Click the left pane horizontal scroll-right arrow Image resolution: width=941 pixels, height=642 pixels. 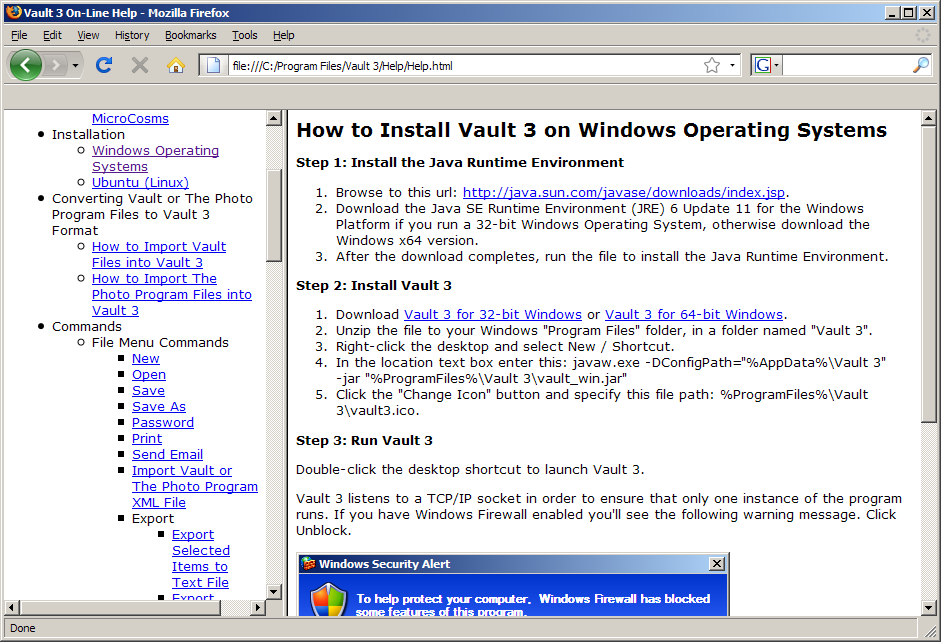coord(258,607)
